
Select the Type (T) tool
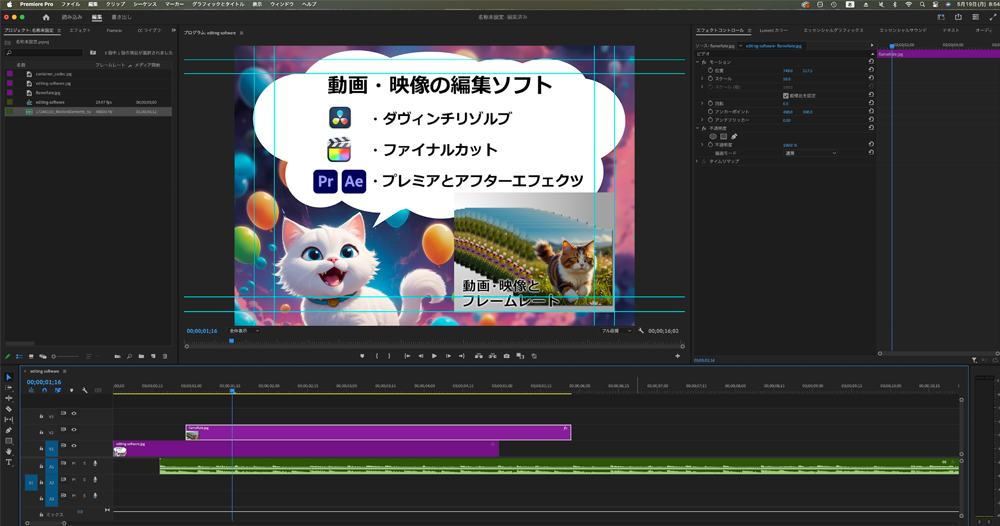(x=8, y=462)
